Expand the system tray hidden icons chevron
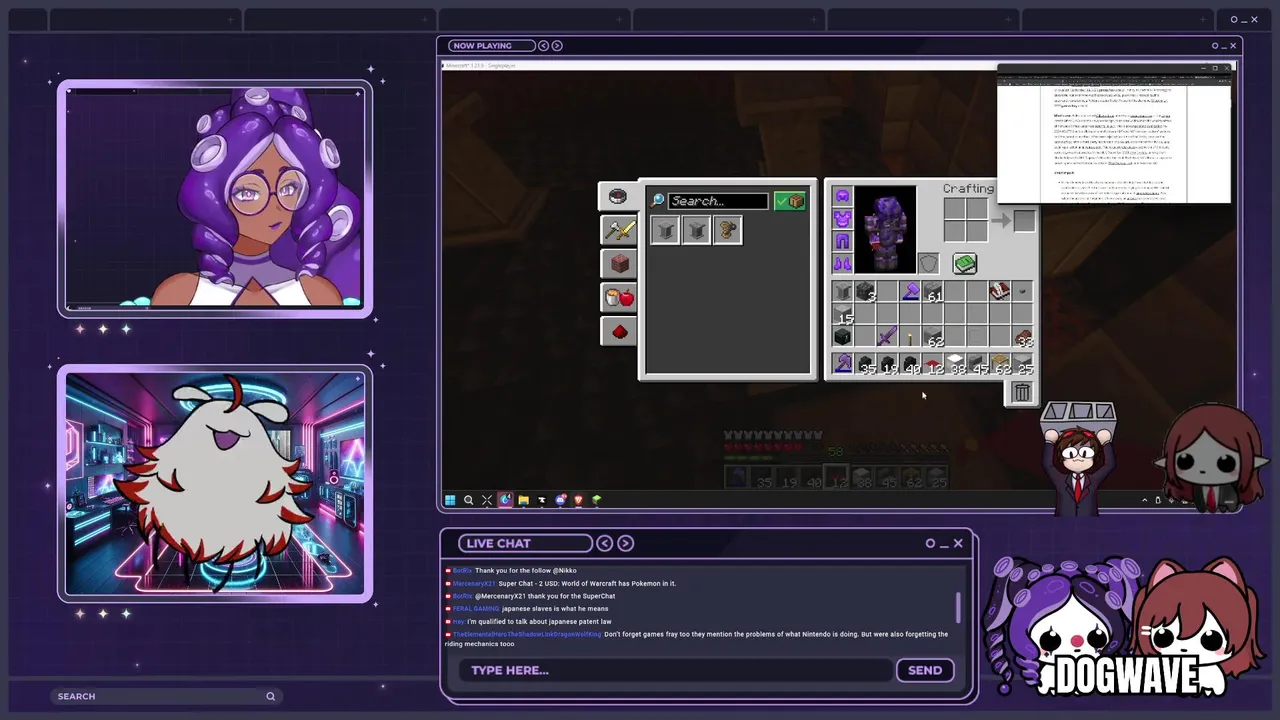1280x720 pixels. [x=1145, y=500]
